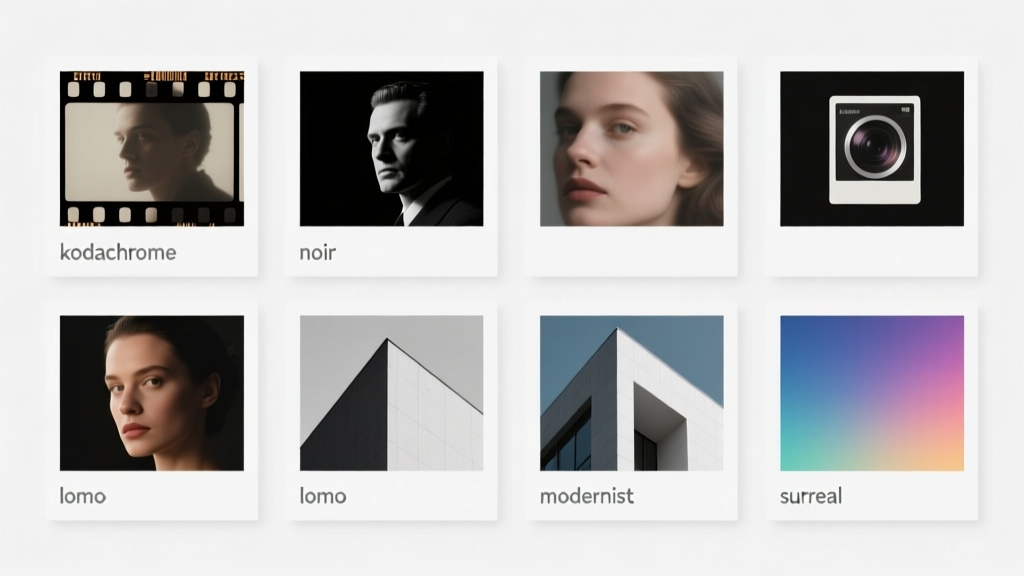1024x576 pixels.
Task: Click the "lomo" label under woman portrait
Action: click(x=83, y=496)
